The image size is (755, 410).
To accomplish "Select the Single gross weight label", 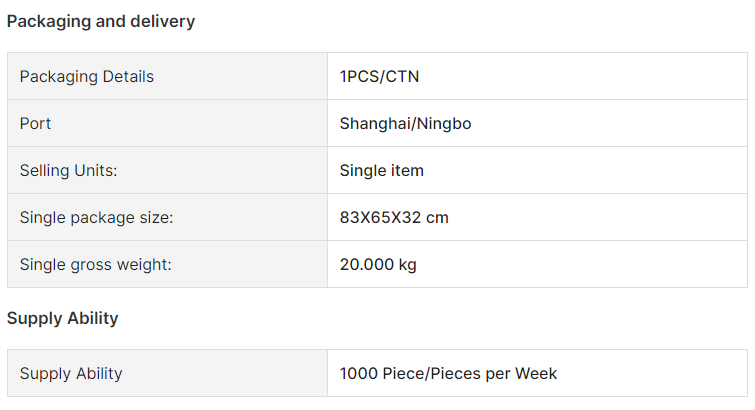I will coord(95,265).
